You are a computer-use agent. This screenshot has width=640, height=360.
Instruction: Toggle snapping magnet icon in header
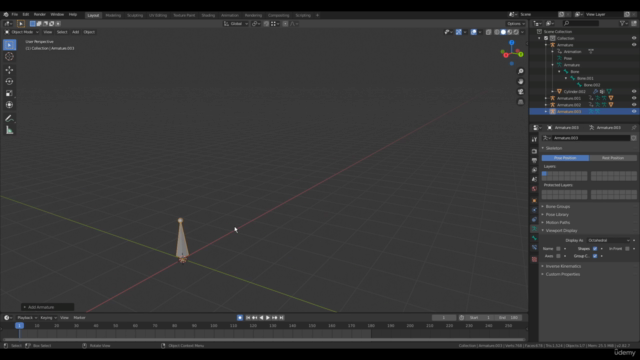click(266, 24)
